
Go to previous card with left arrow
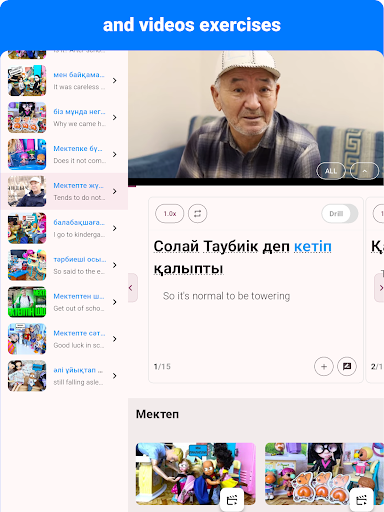click(x=132, y=288)
